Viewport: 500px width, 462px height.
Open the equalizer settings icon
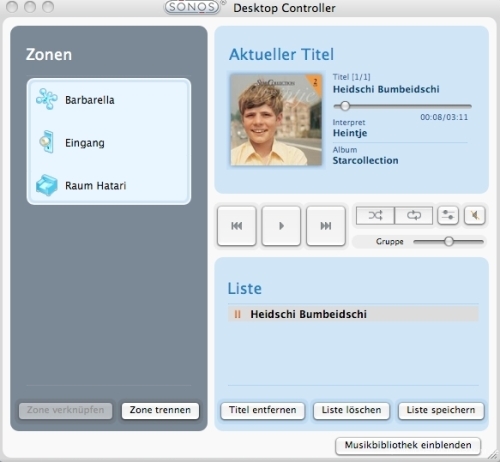[448, 215]
